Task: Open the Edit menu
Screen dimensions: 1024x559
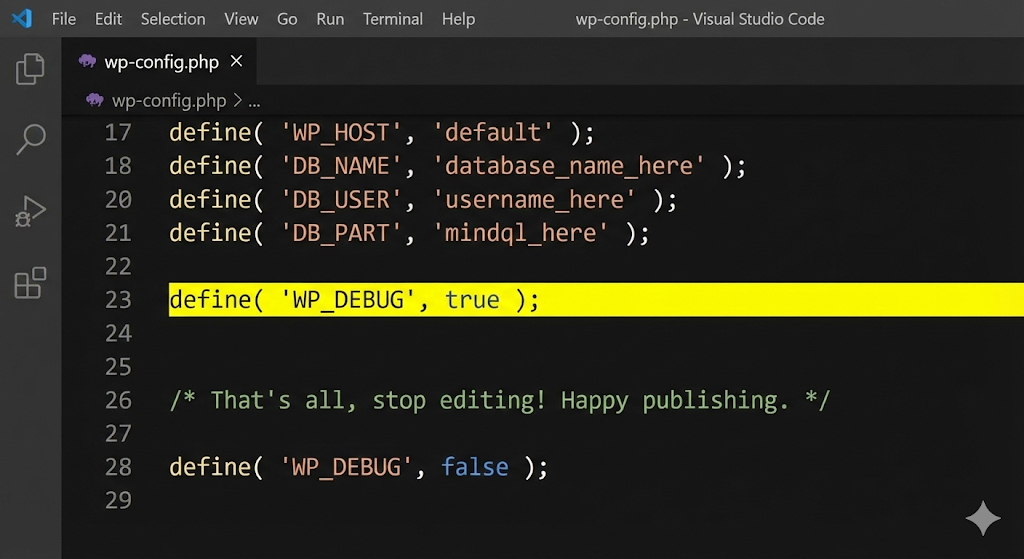Action: coord(108,19)
